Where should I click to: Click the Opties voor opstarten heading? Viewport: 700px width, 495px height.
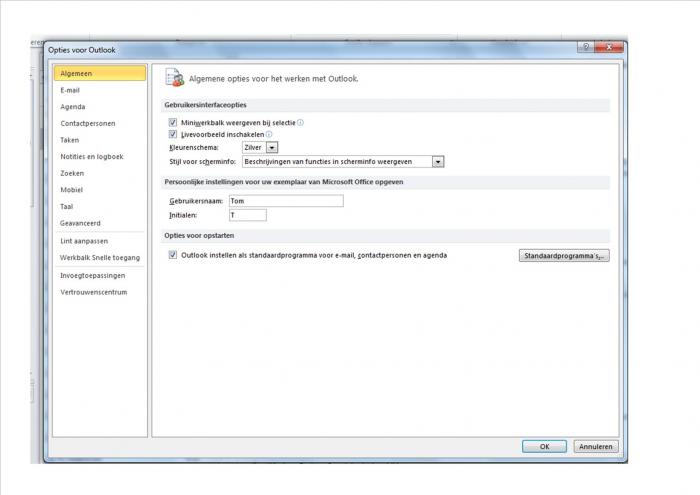coord(199,235)
